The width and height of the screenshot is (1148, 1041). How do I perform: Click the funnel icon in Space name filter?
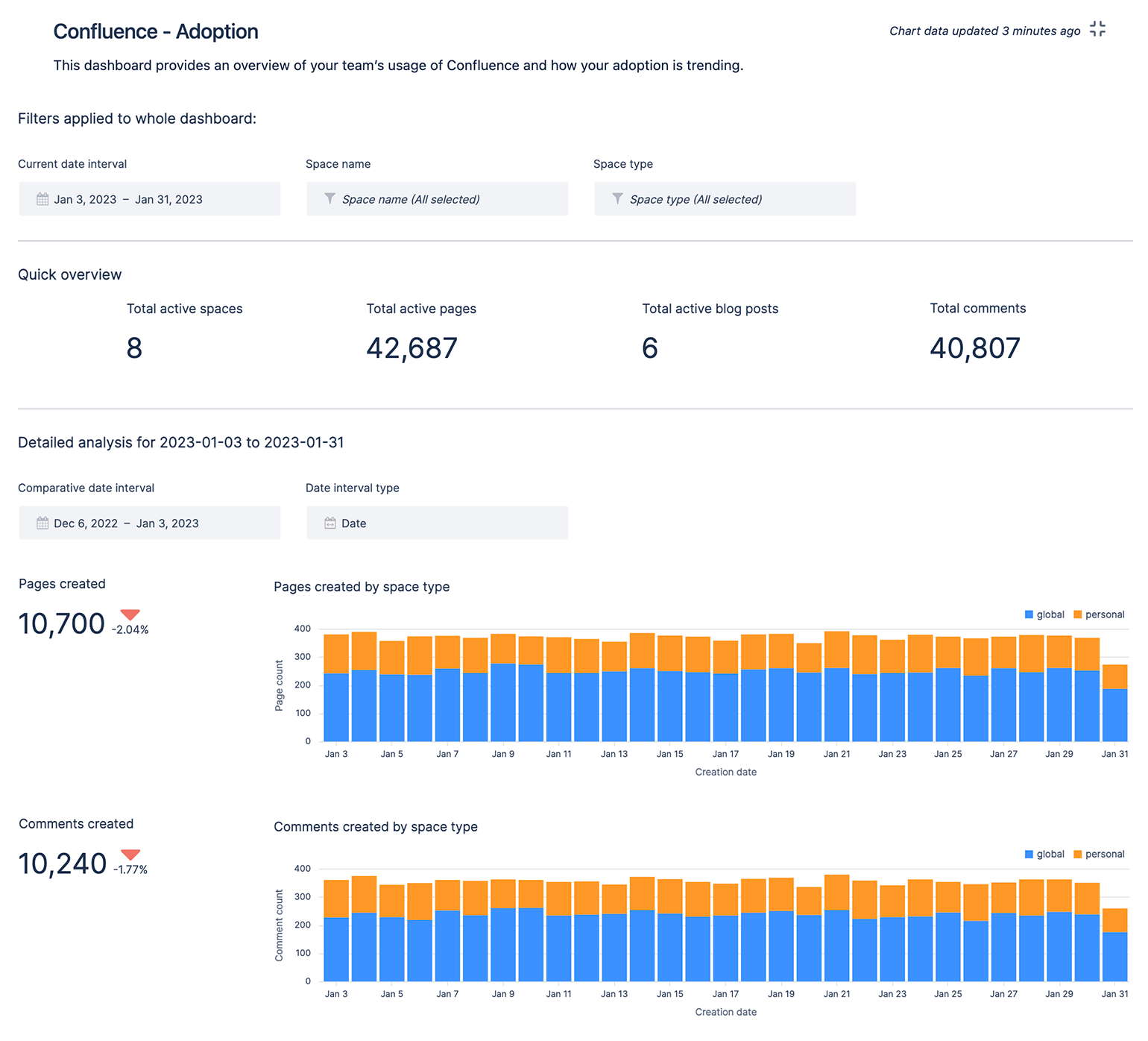pyautogui.click(x=329, y=199)
